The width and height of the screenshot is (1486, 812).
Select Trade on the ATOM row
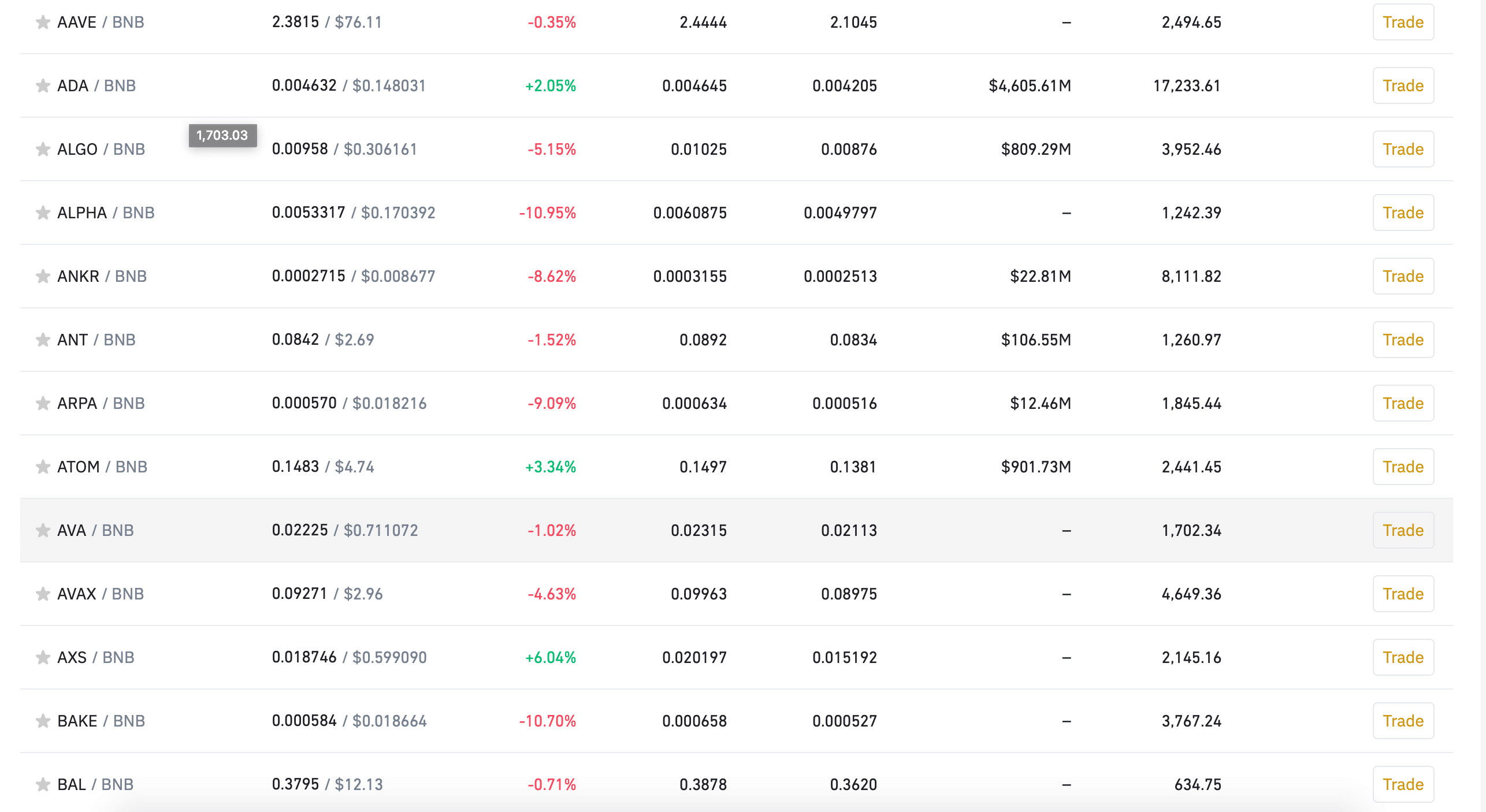(1403, 467)
